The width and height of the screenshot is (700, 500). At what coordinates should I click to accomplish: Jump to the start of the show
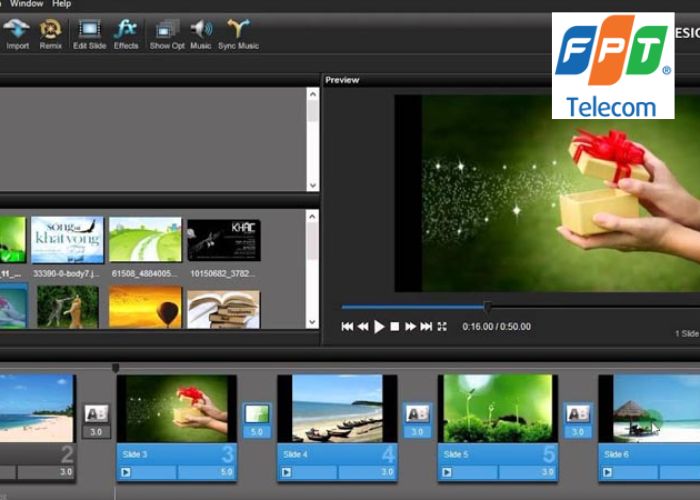(347, 326)
